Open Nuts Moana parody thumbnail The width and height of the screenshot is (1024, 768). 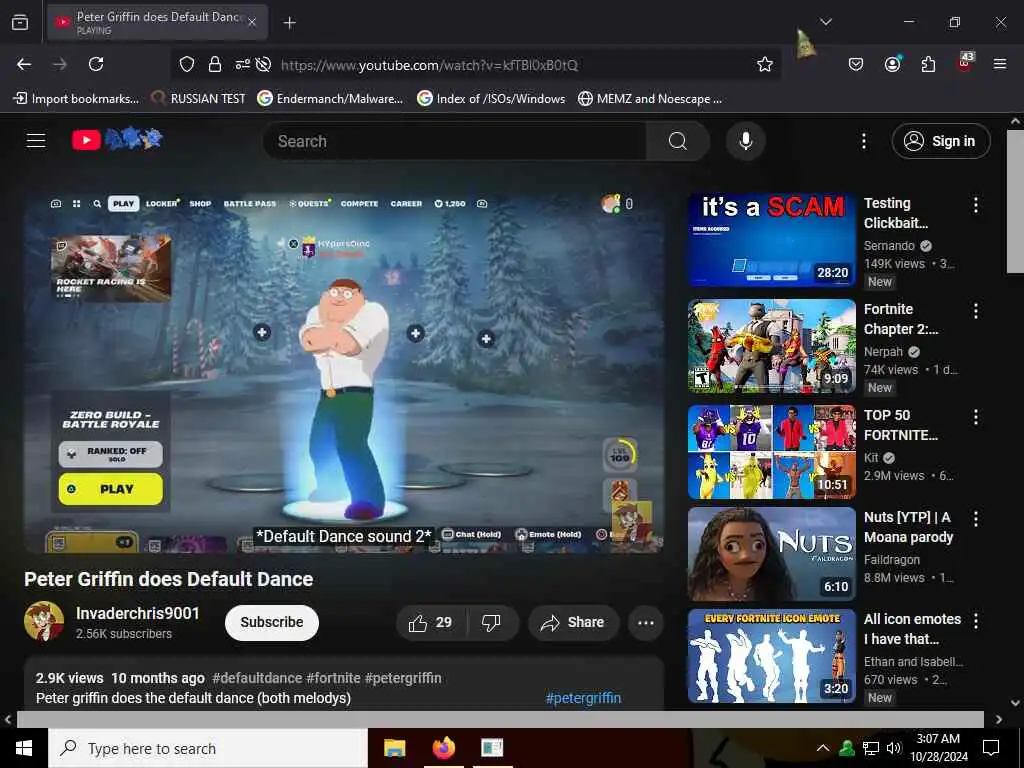click(772, 554)
